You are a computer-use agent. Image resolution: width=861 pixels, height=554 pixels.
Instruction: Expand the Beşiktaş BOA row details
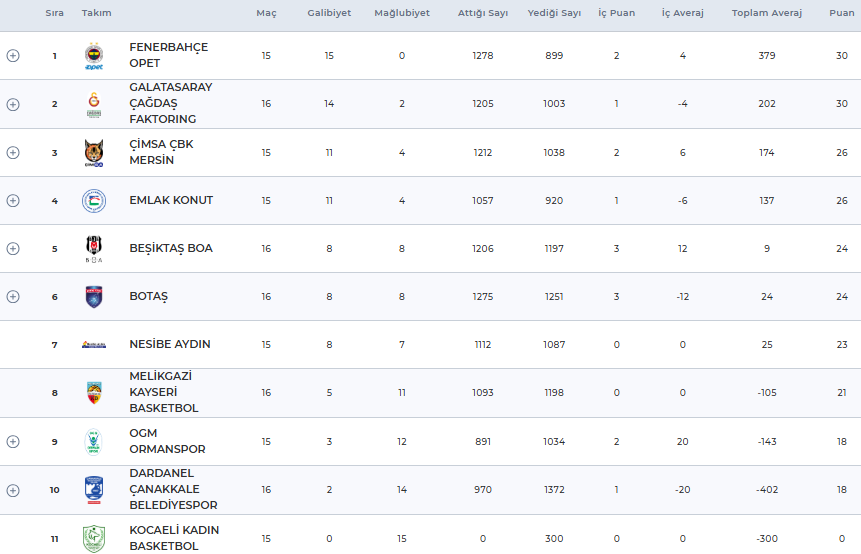13,248
